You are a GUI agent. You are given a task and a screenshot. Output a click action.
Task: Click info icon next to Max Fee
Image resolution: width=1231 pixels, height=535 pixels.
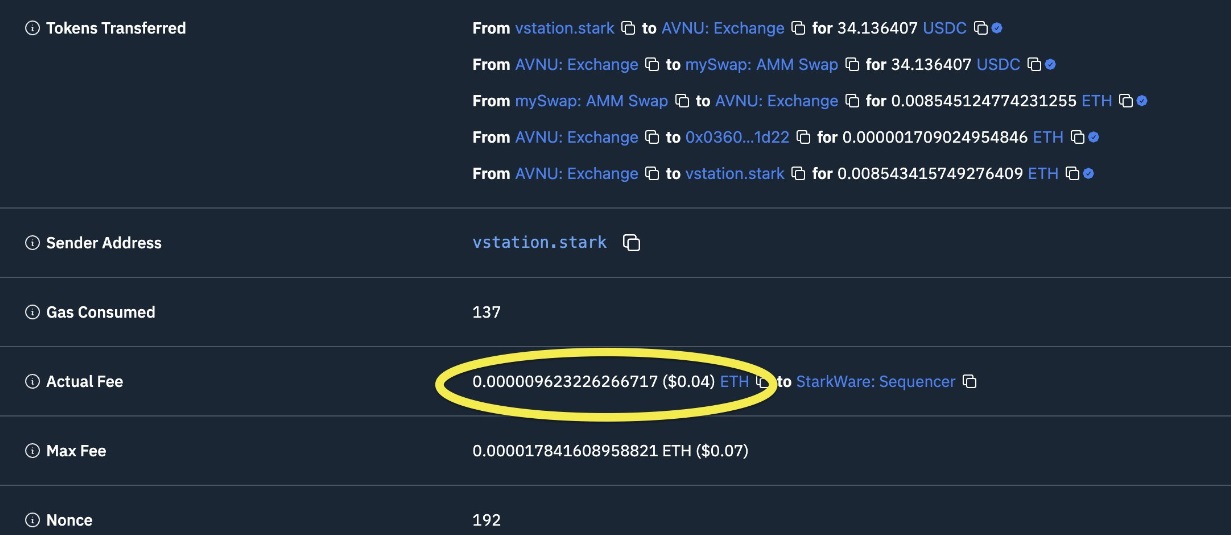(32, 451)
